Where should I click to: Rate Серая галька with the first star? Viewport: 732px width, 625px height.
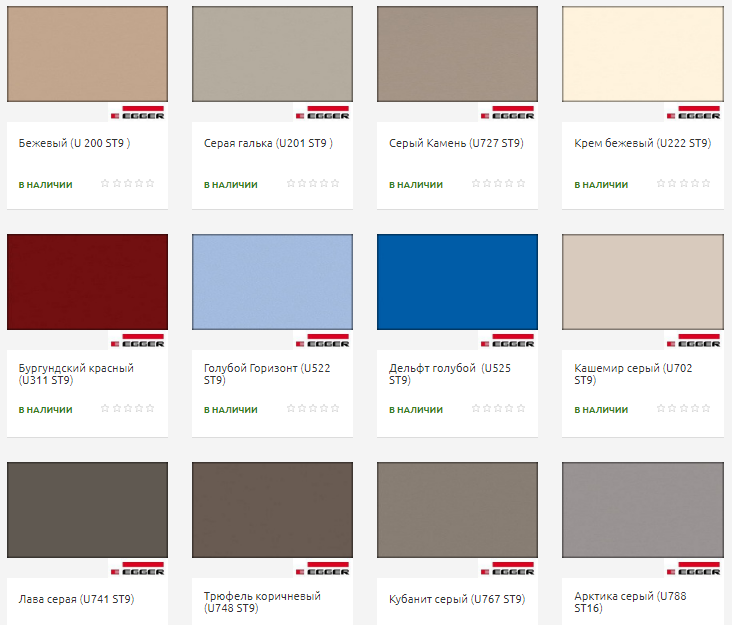tap(291, 184)
